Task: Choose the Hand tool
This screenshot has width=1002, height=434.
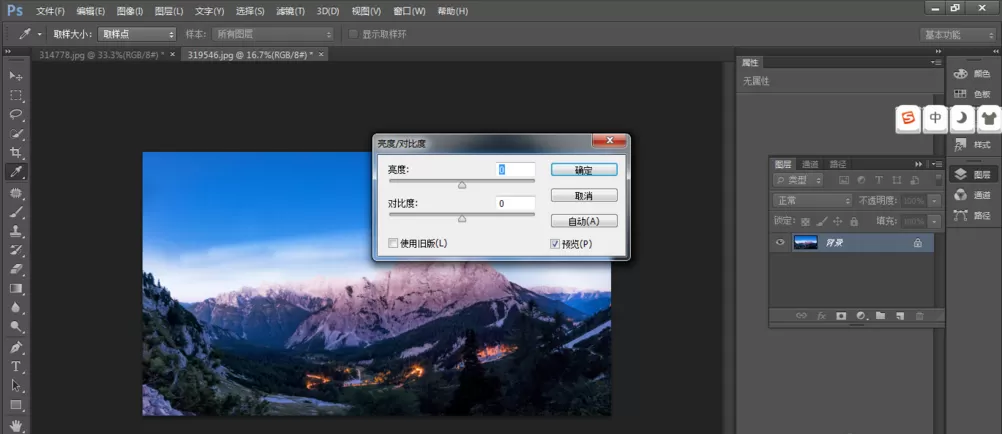Action: (16, 424)
